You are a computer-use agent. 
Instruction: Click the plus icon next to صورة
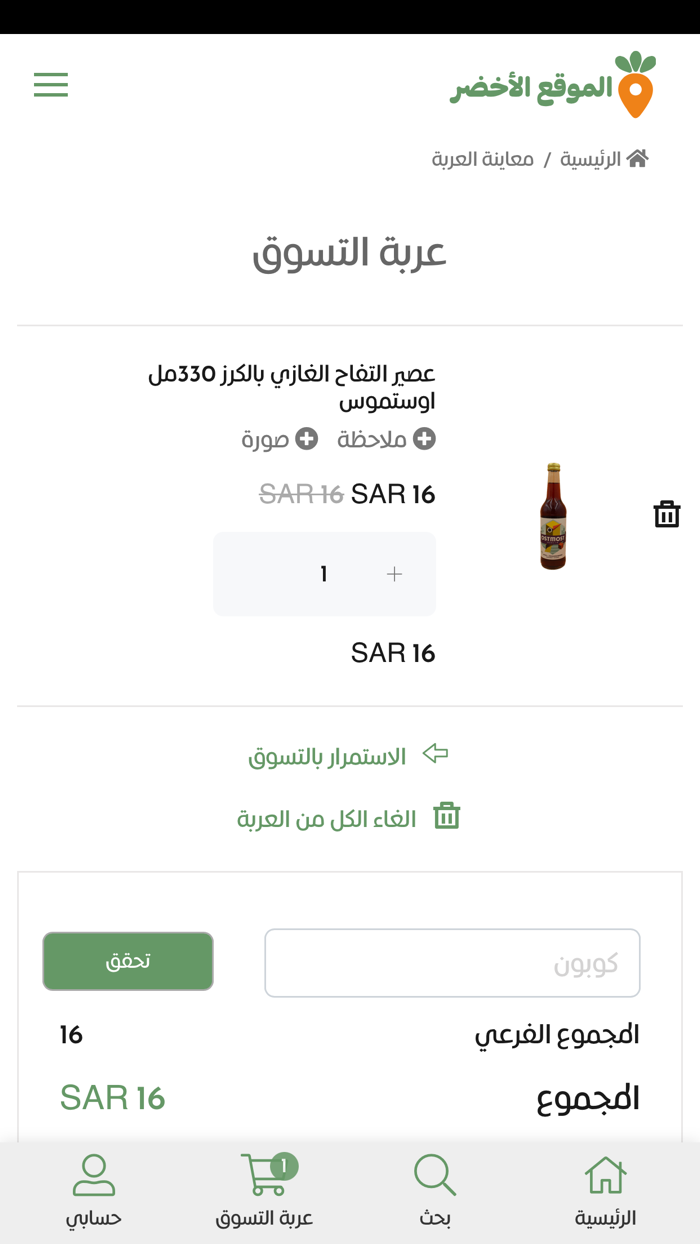pyautogui.click(x=306, y=437)
